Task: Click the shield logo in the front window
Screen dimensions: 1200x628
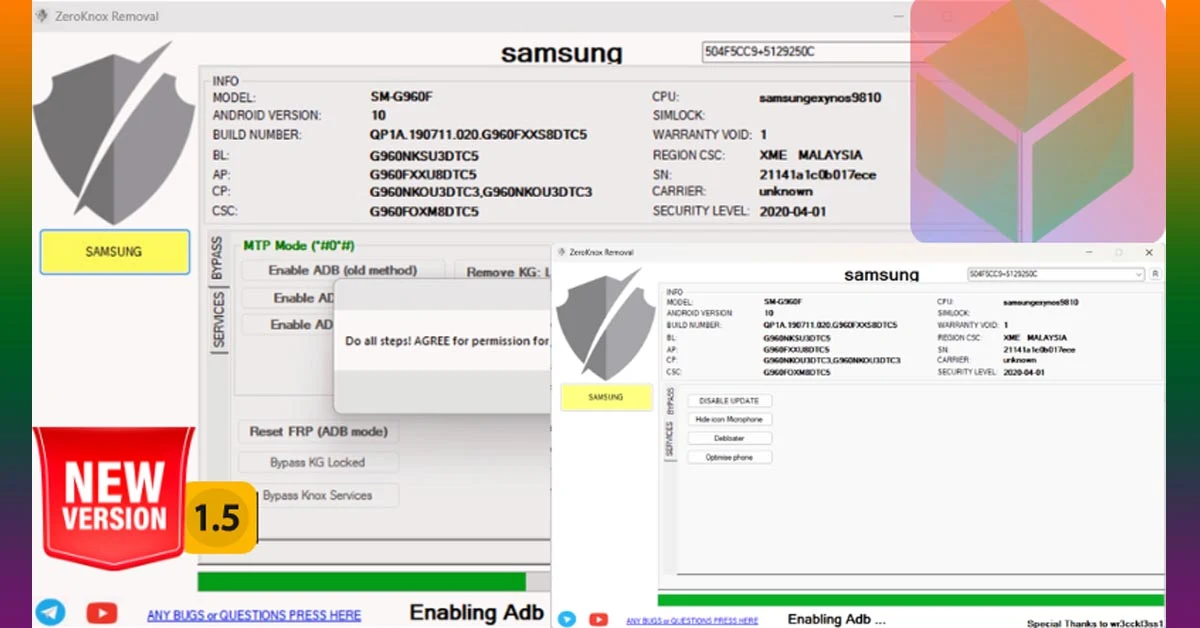Action: click(606, 323)
